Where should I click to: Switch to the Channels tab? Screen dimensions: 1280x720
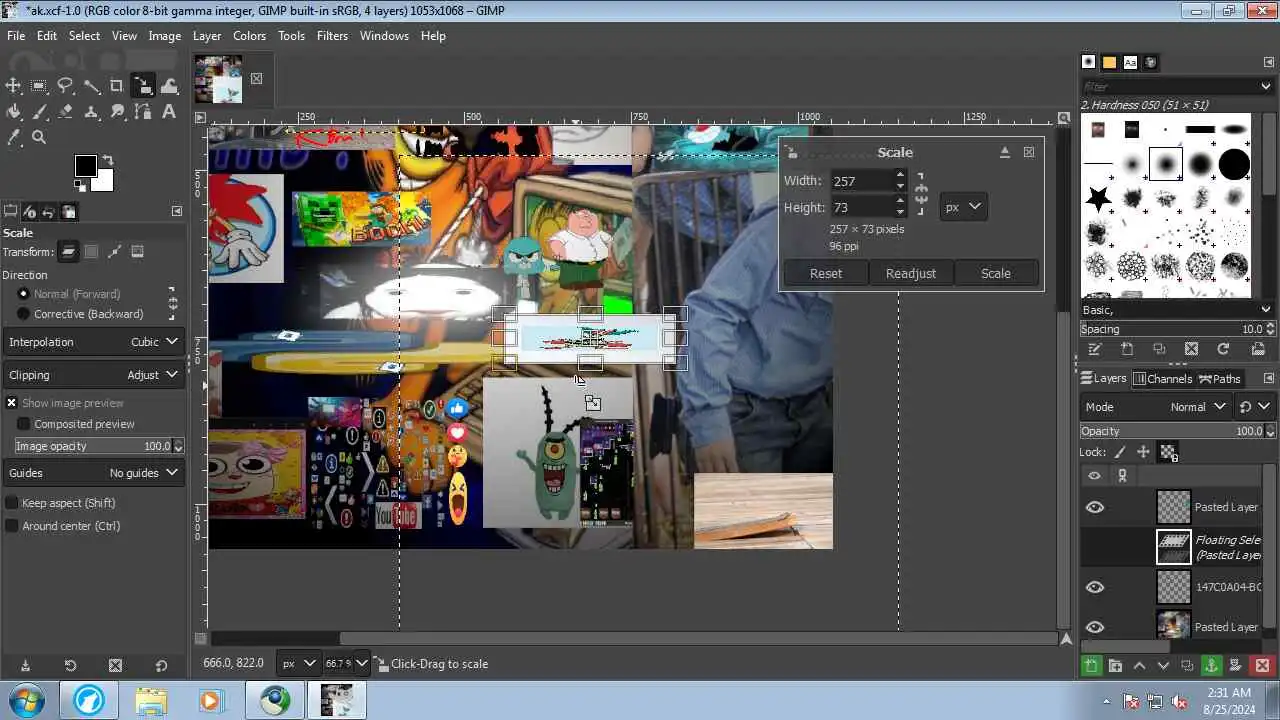click(1162, 379)
